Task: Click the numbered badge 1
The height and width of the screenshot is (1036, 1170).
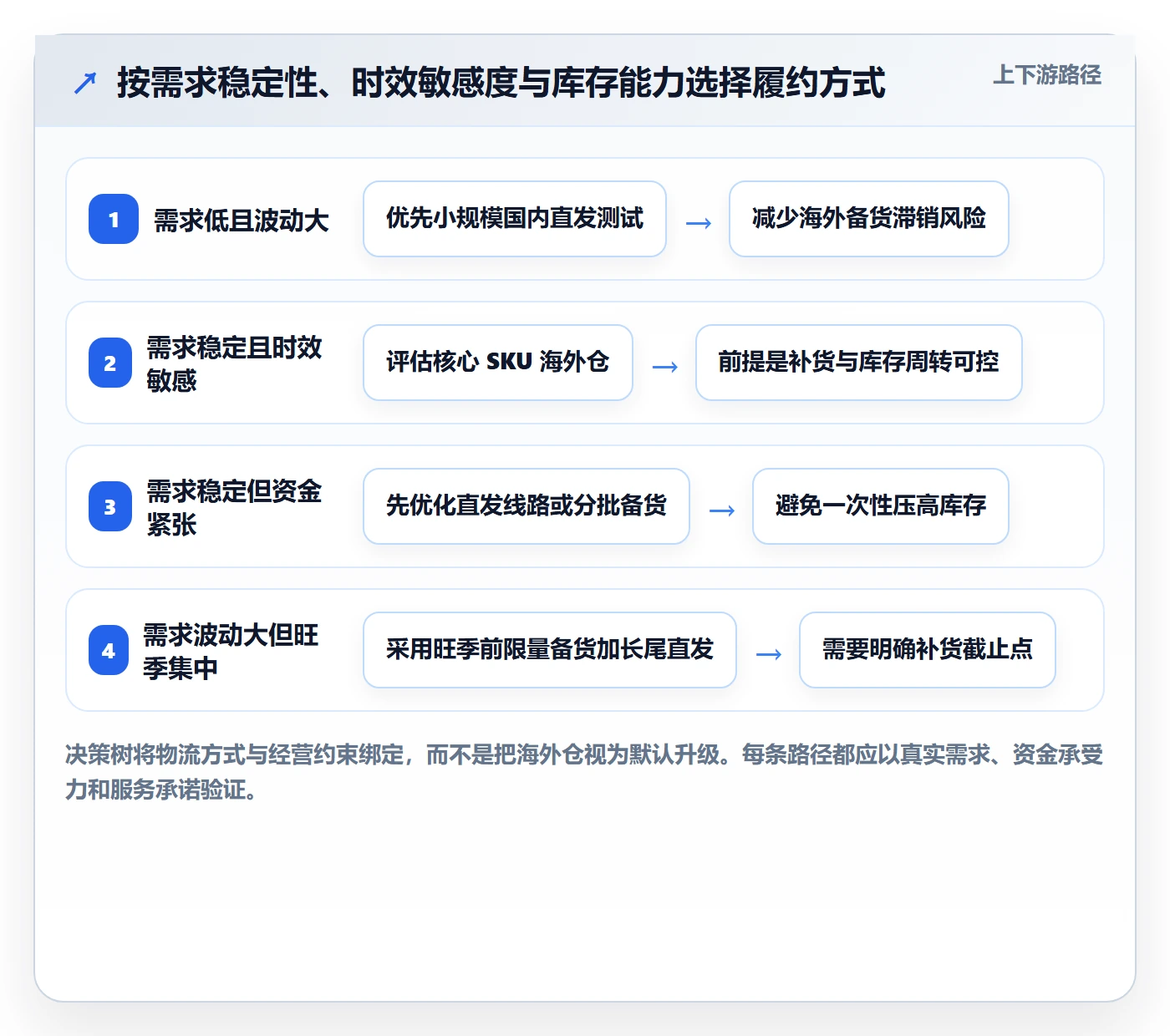Action: (x=114, y=219)
